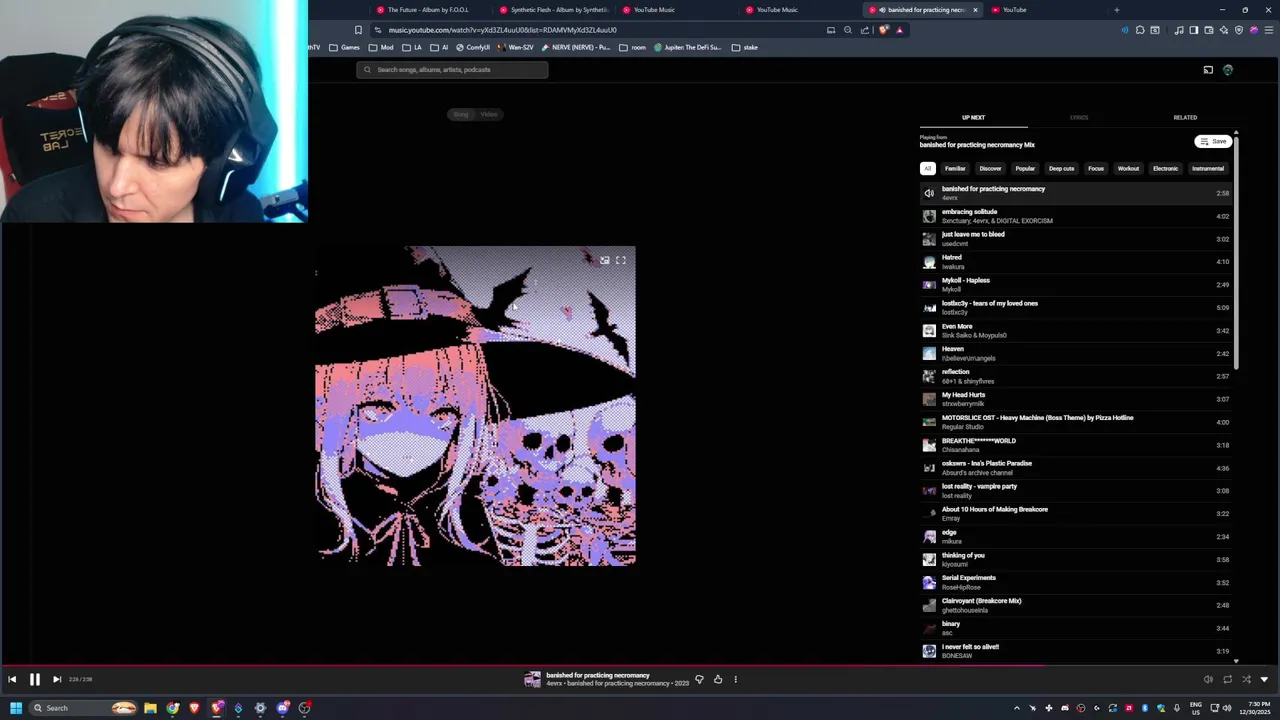The height and width of the screenshot is (720, 1280).
Task: Open the LYRICS tab
Action: coord(1079,117)
